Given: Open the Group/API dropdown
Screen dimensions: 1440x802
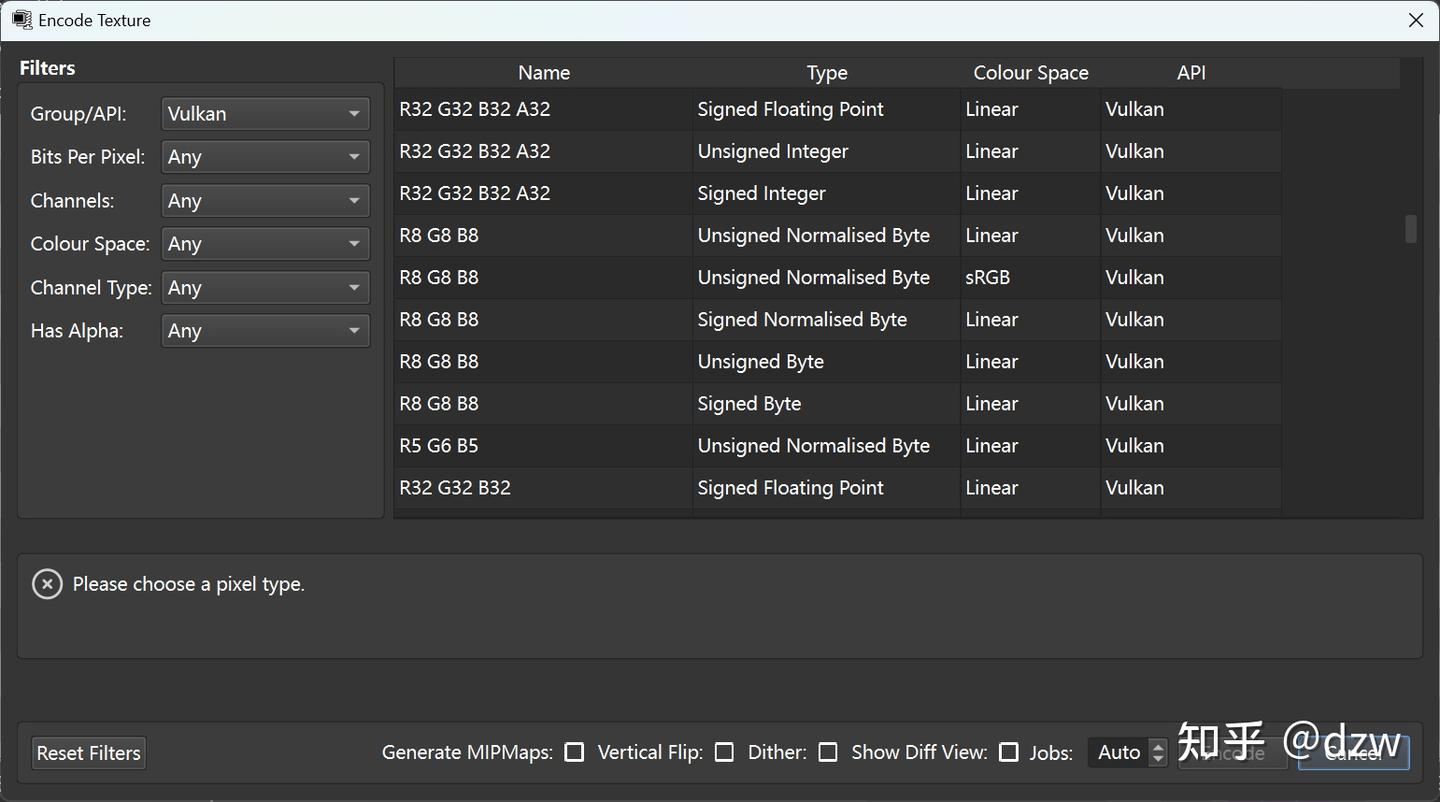Looking at the screenshot, I should tap(265, 114).
